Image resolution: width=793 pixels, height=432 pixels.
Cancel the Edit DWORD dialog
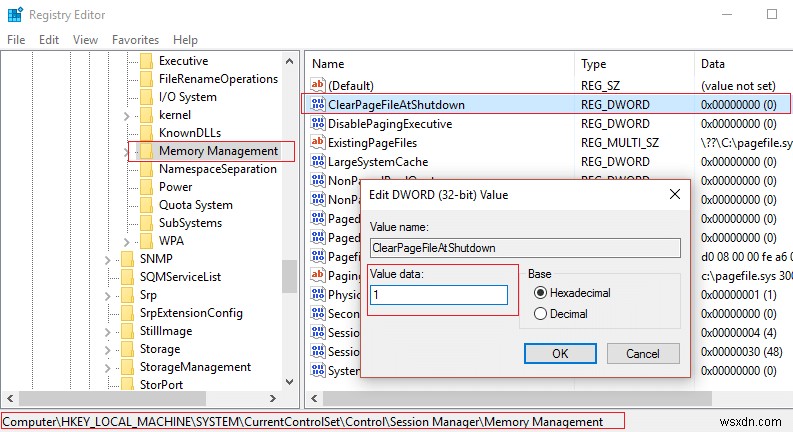pyautogui.click(x=643, y=353)
